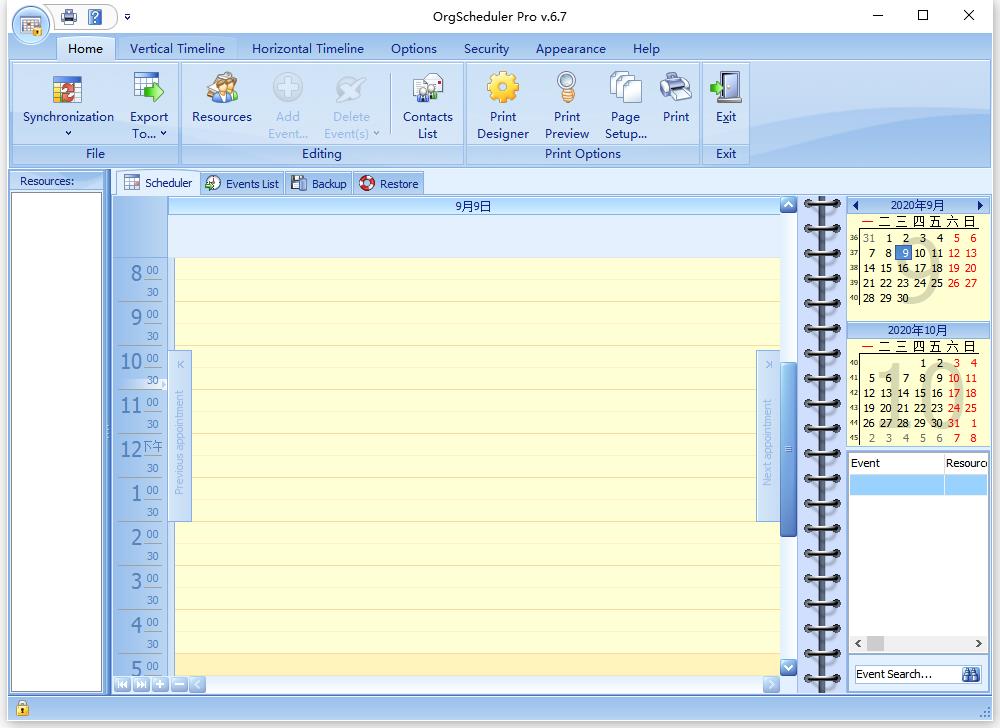Image resolution: width=1000 pixels, height=728 pixels.
Task: Click the event list horizontal scrollbar left arrow
Action: click(x=858, y=644)
